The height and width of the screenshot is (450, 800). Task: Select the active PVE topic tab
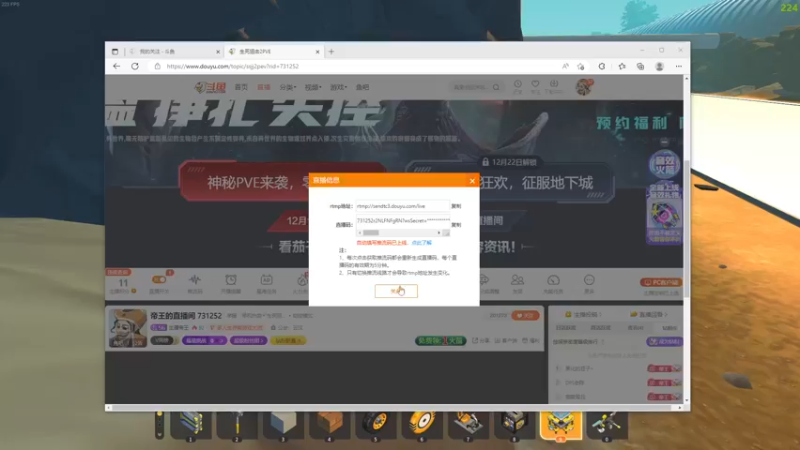[x=273, y=52]
